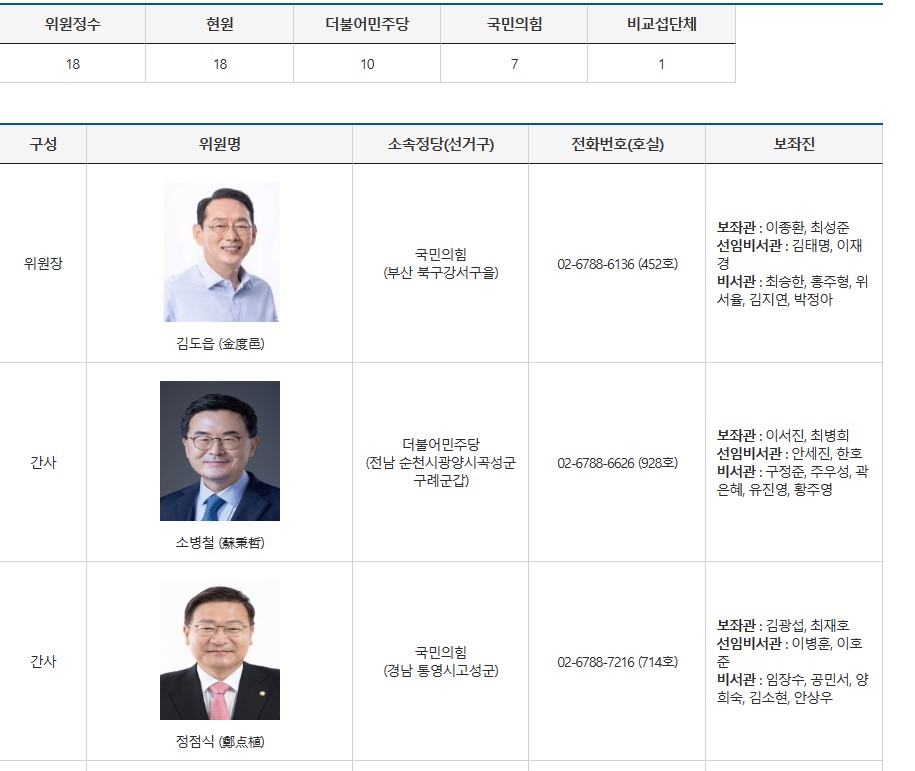The width and height of the screenshot is (915, 771).
Task: Select Jeong Jeom-sik's profile photo
Action: click(220, 650)
